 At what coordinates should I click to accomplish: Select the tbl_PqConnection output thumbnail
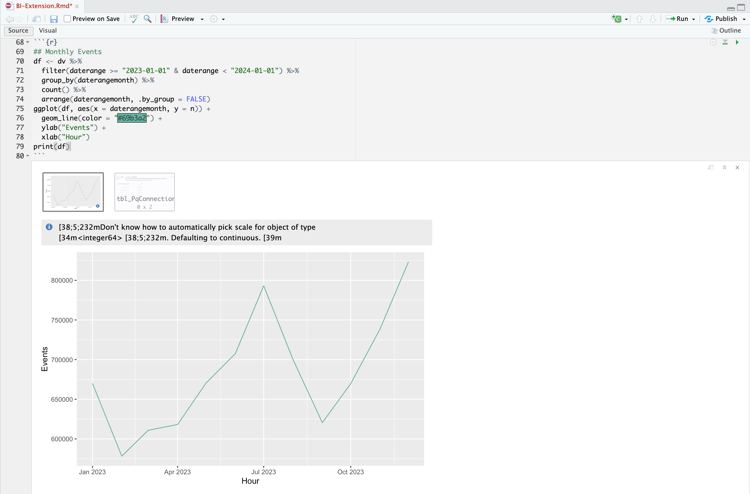[x=145, y=192]
